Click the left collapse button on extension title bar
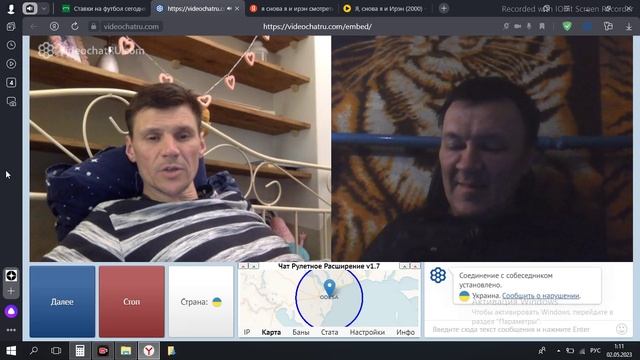This screenshot has width=640, height=360. tap(243, 266)
